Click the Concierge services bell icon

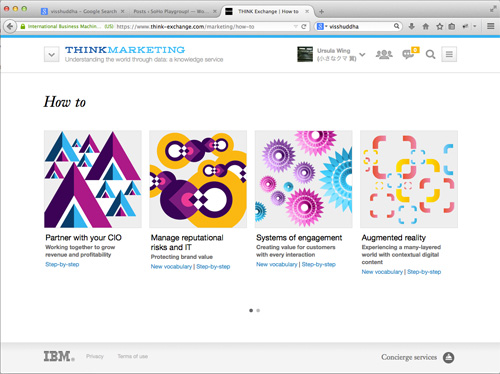pos(448,357)
